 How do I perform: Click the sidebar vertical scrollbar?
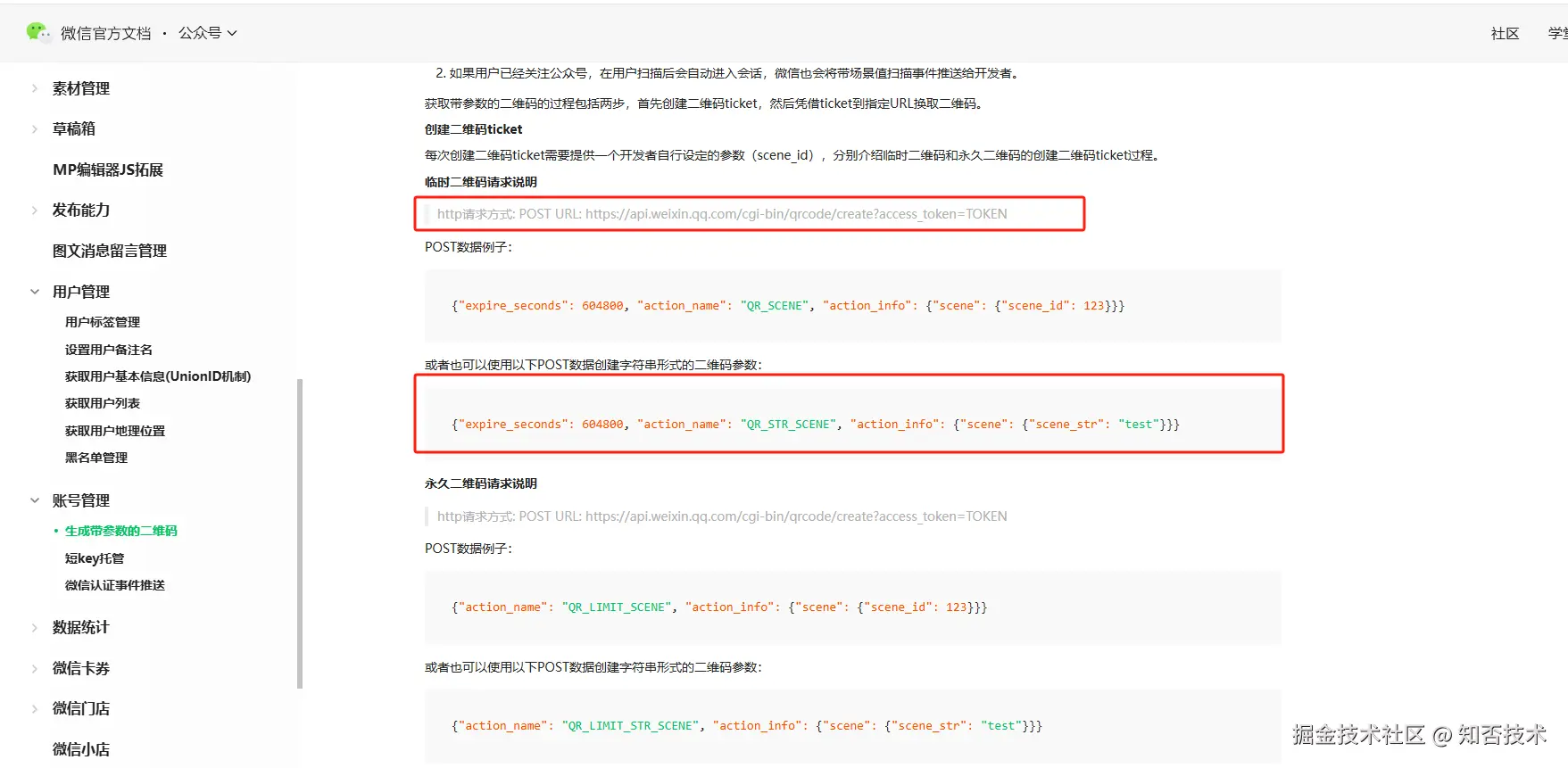pyautogui.click(x=300, y=533)
